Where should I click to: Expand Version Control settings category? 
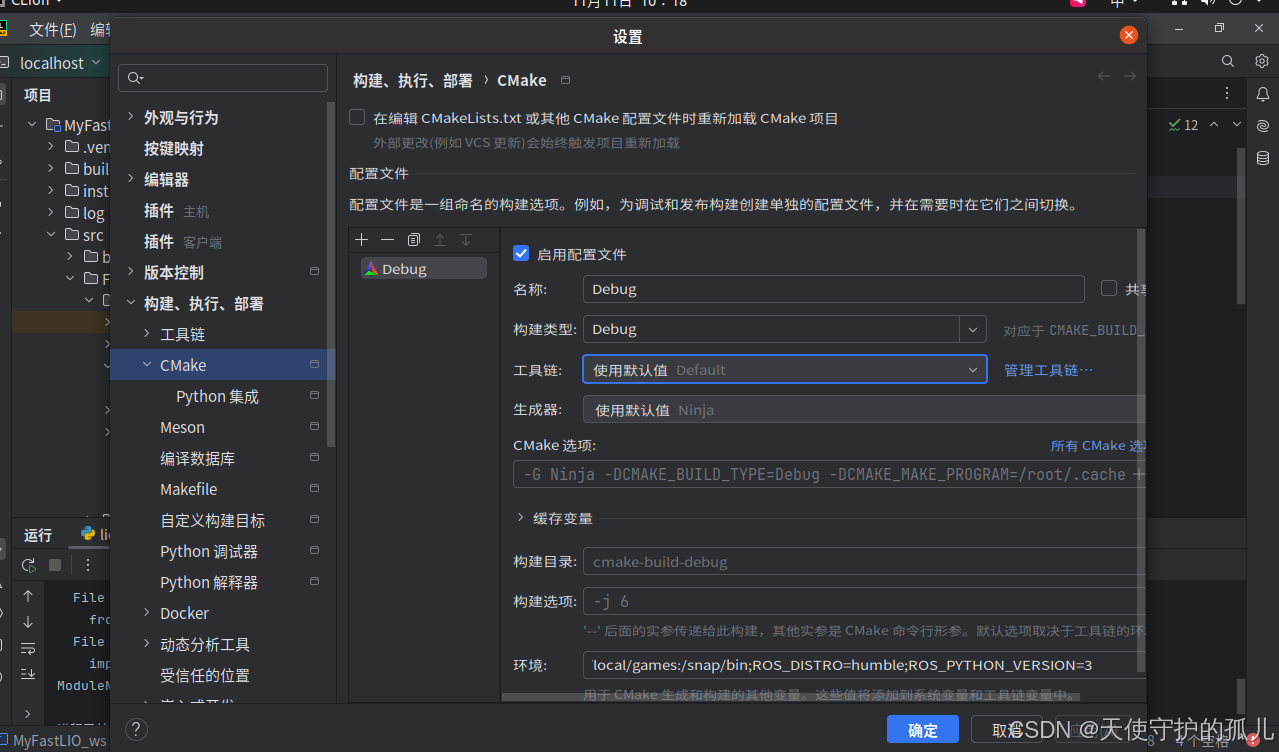tap(130, 272)
